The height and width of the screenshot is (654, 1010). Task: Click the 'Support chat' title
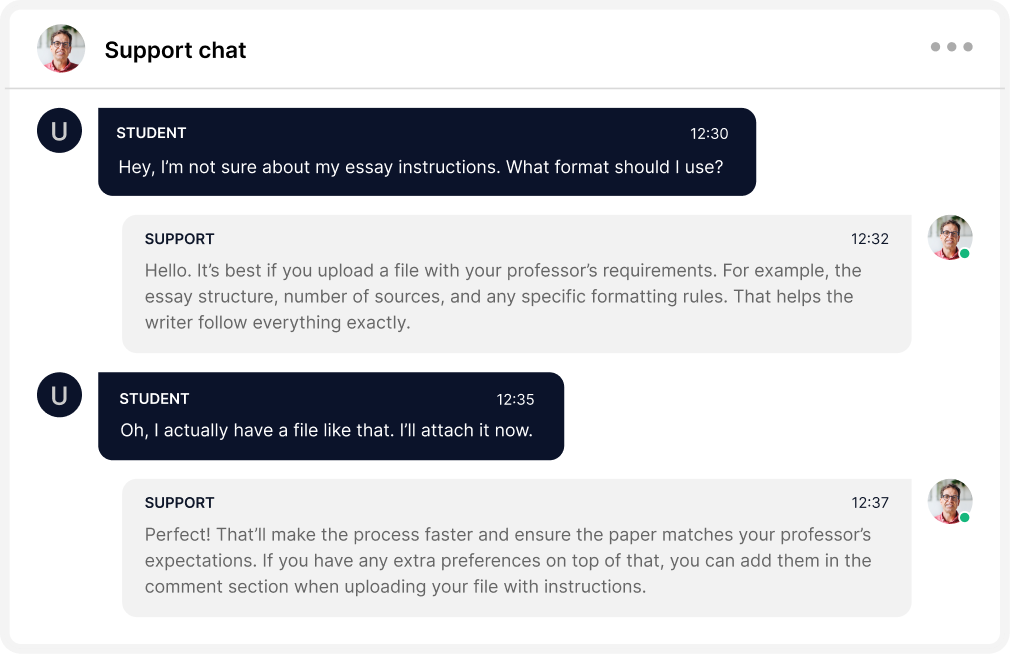coord(175,50)
